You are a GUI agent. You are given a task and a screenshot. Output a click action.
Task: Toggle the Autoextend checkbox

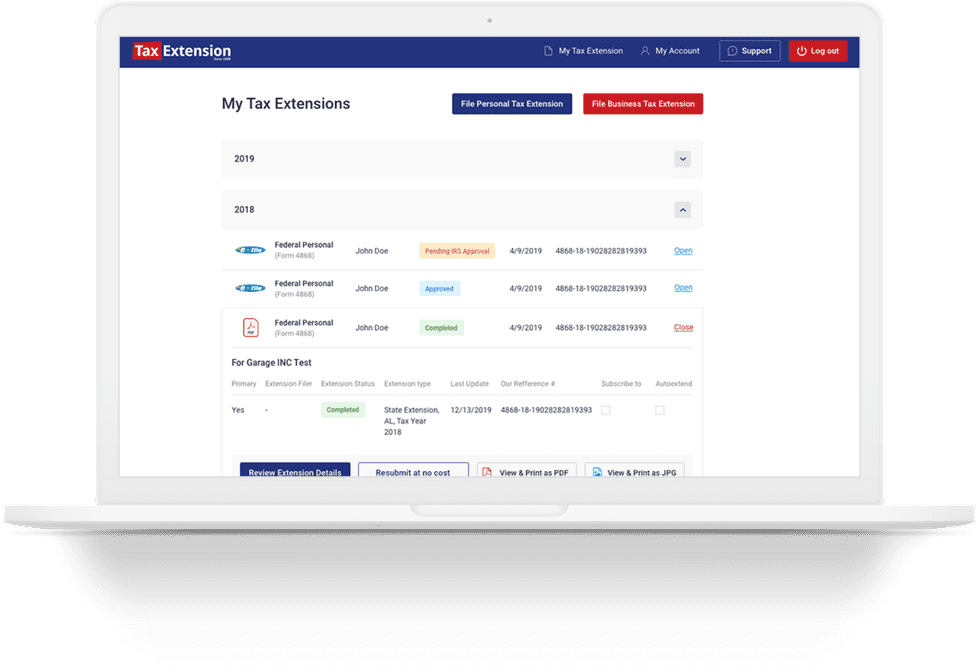click(x=660, y=410)
